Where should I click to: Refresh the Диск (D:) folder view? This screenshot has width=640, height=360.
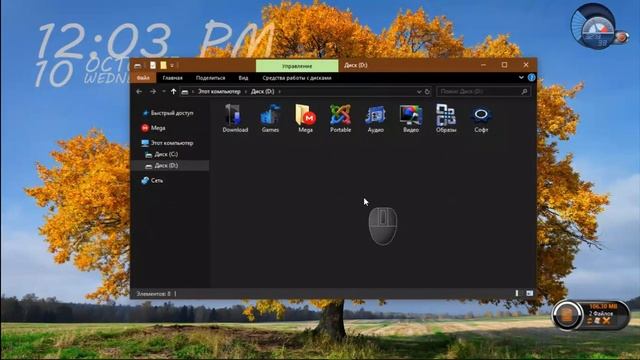click(427, 91)
